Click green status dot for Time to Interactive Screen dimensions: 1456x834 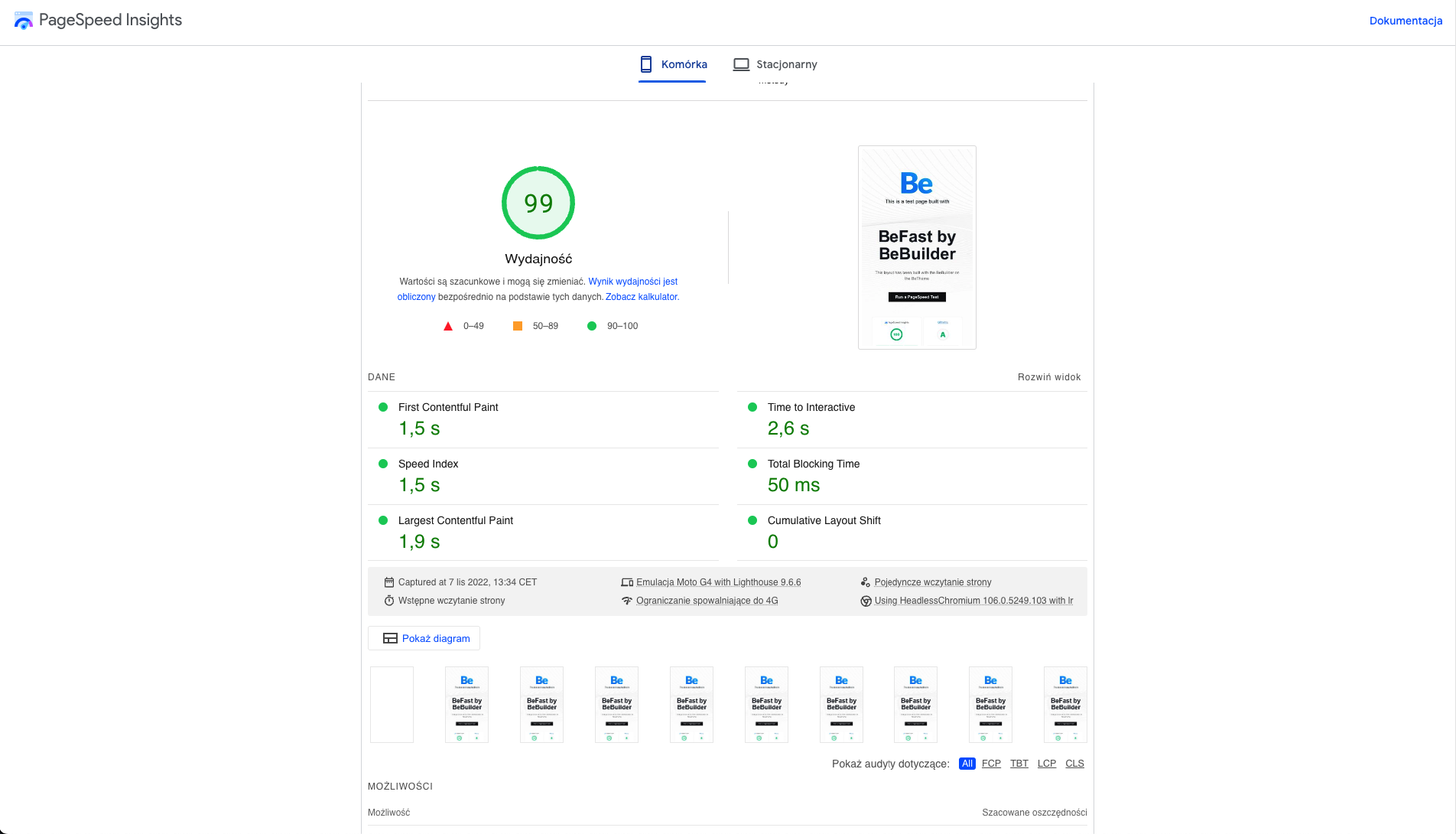point(752,407)
